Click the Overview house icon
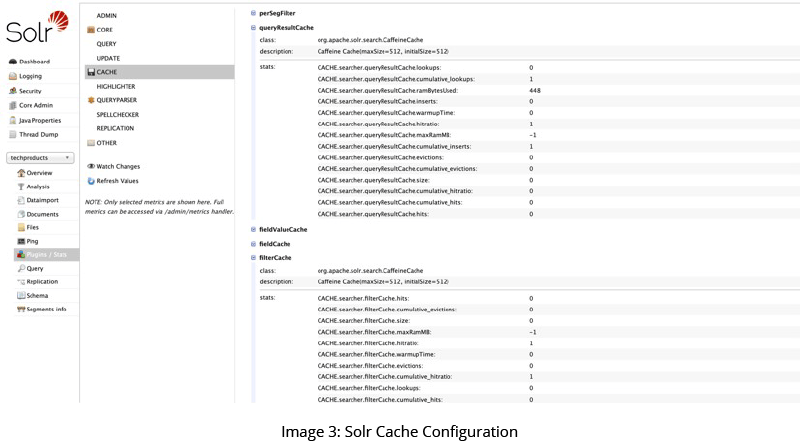 click(21, 173)
